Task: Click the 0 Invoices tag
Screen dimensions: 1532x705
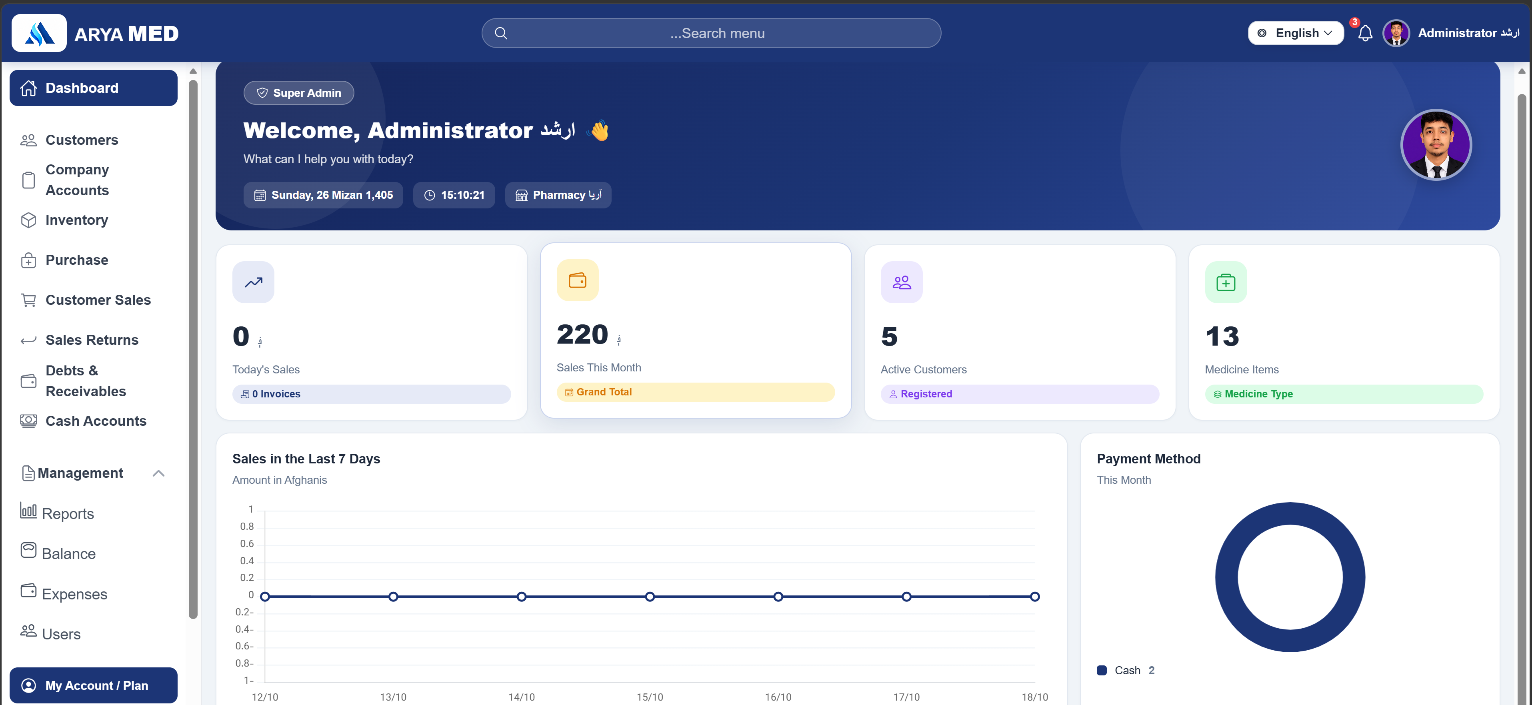Action: (372, 394)
